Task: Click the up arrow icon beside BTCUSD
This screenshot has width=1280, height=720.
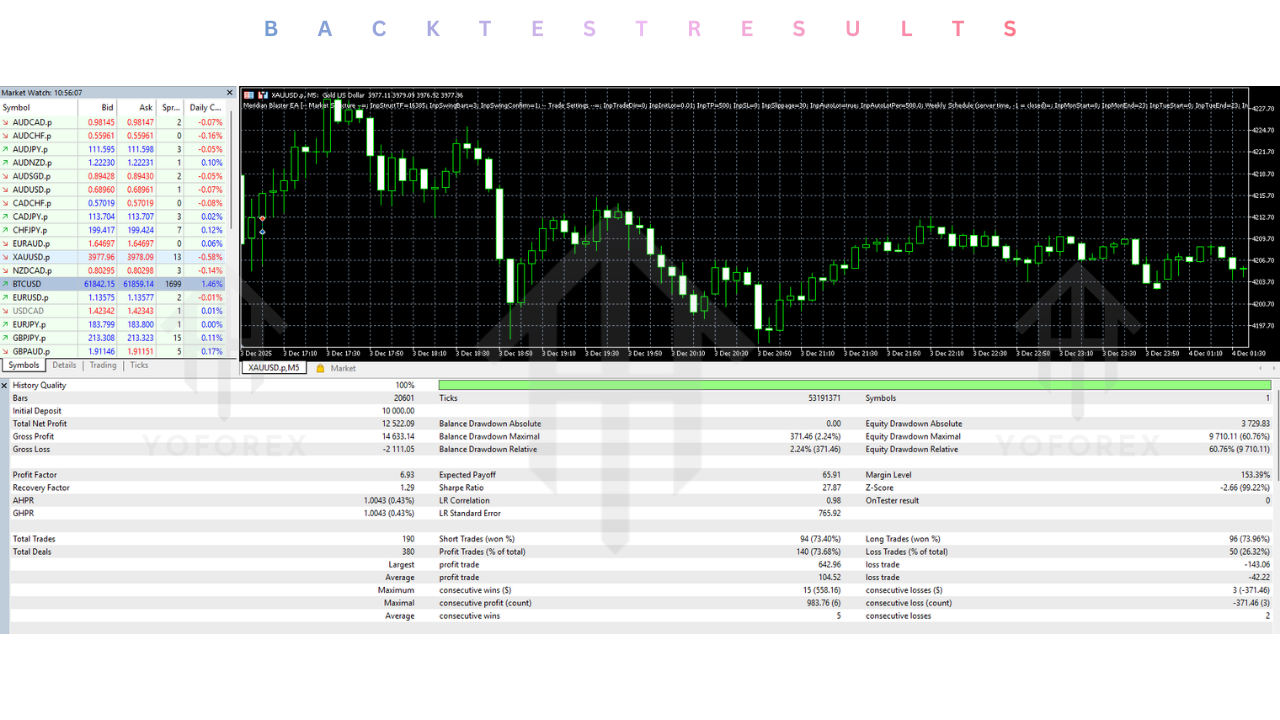Action: [6, 284]
